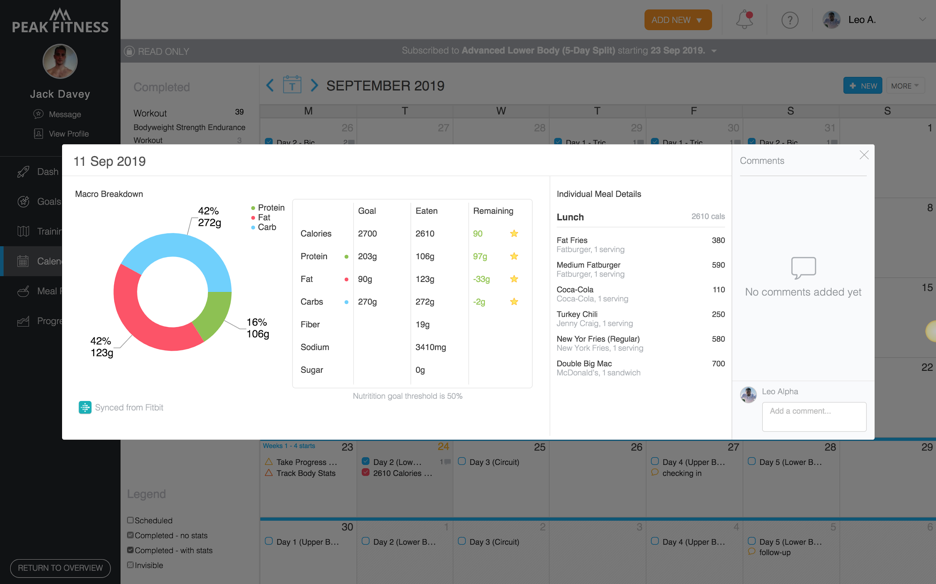The height and width of the screenshot is (584, 936).
Task: Open the ADD NEW dropdown button
Action: tap(678, 20)
